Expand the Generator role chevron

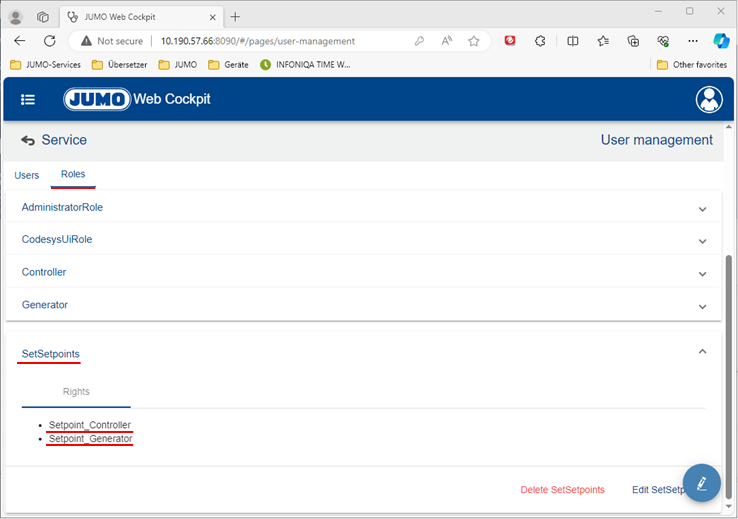pos(702,305)
